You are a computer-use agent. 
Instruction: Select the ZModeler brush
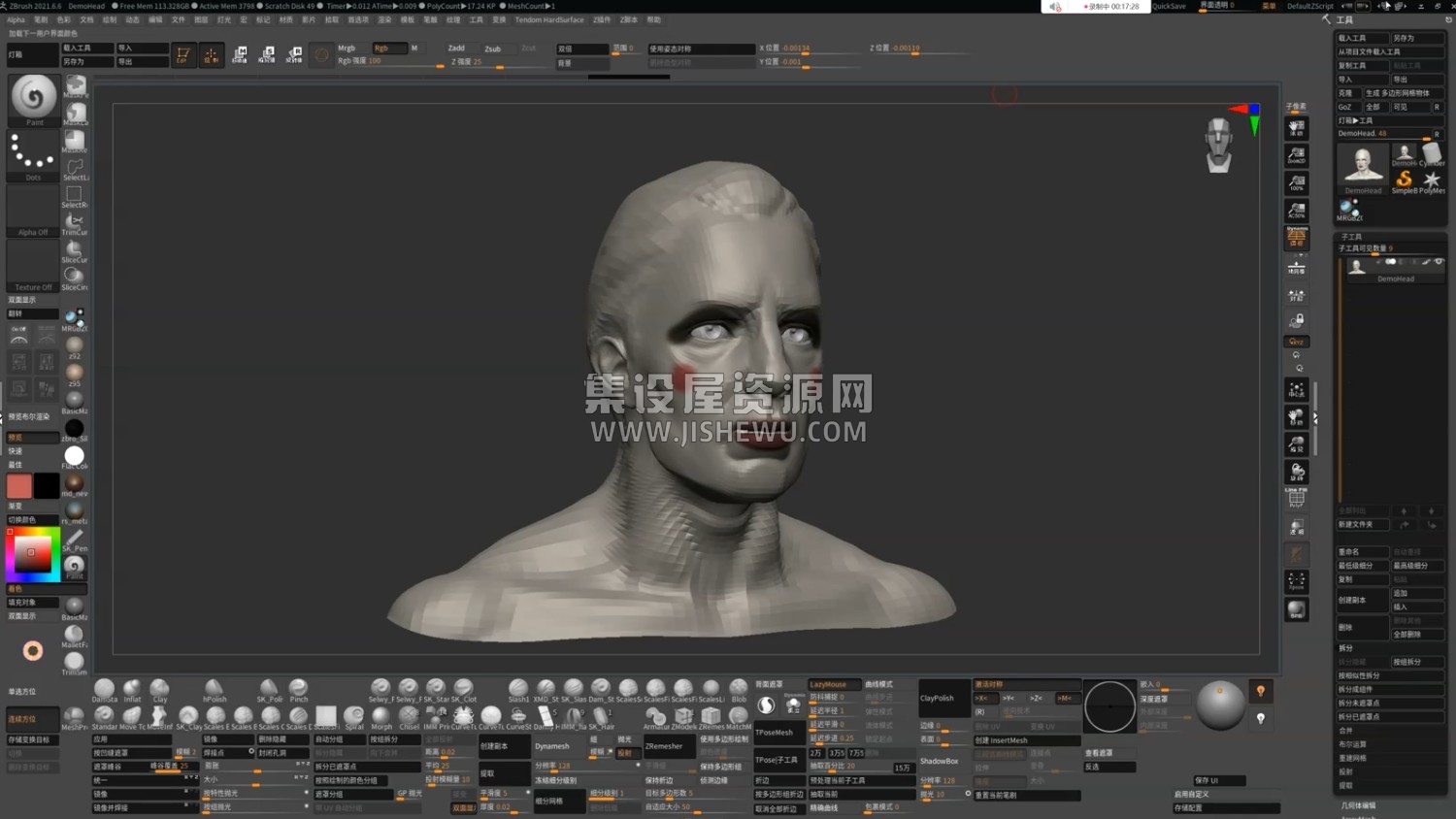coord(683,718)
